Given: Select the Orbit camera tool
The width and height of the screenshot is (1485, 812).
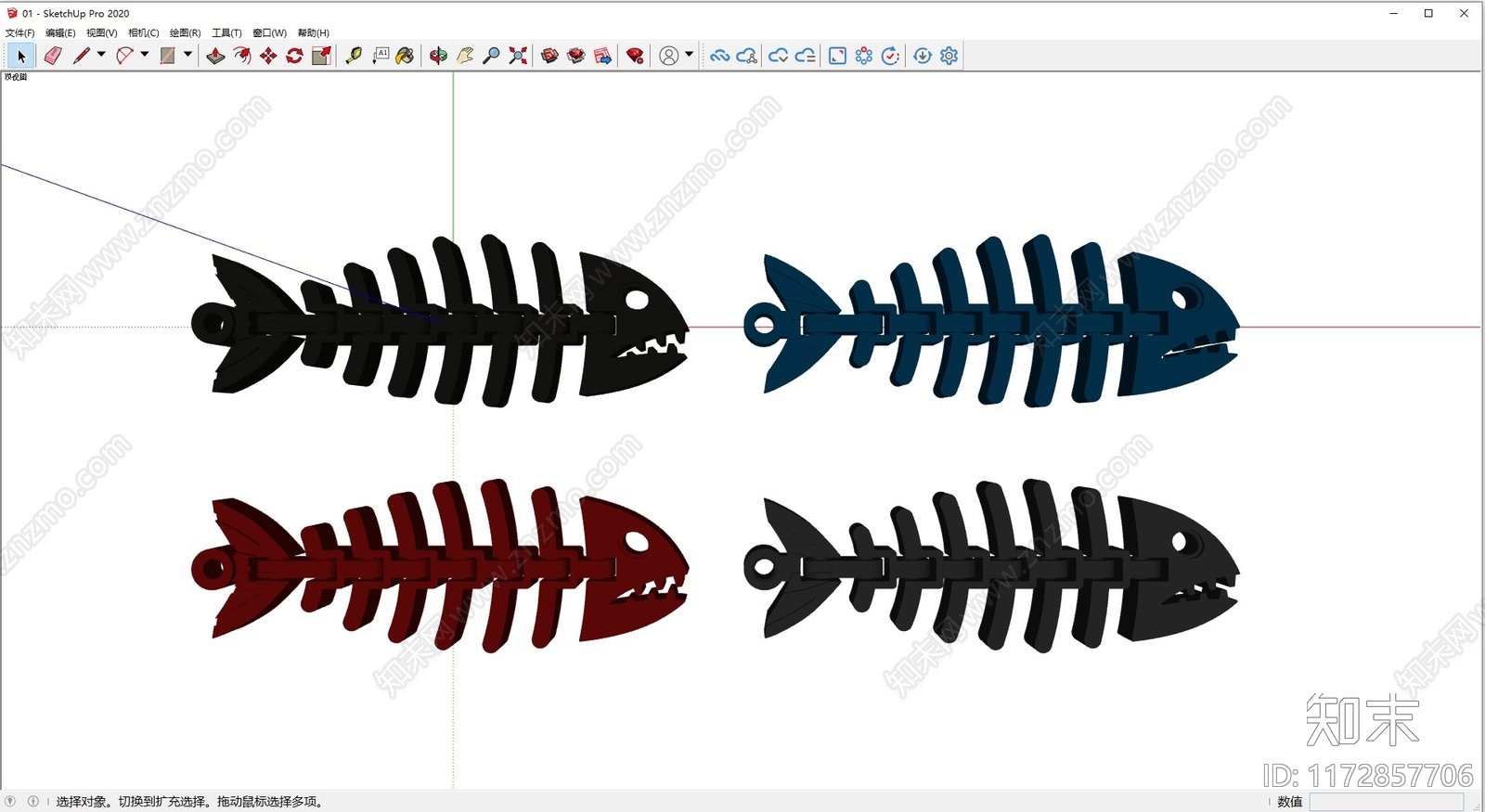Looking at the screenshot, I should click(438, 56).
